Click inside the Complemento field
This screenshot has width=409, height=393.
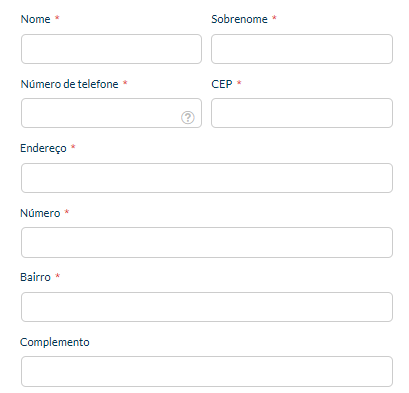[x=207, y=371]
